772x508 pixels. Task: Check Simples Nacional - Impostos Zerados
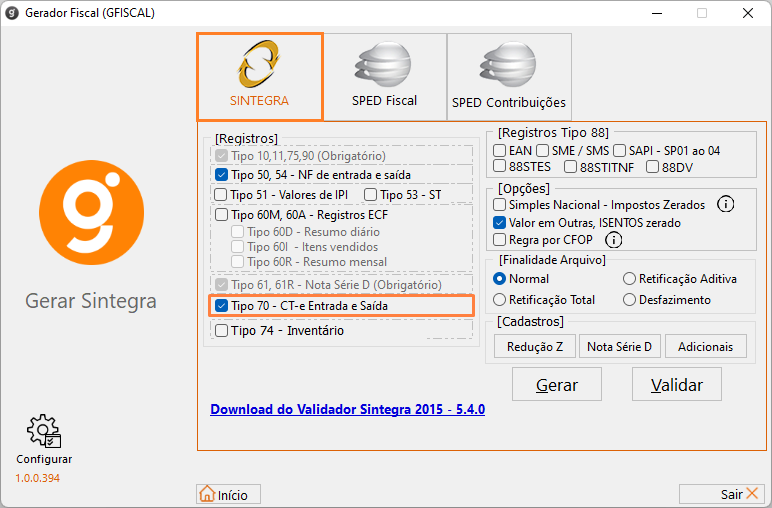coord(499,204)
